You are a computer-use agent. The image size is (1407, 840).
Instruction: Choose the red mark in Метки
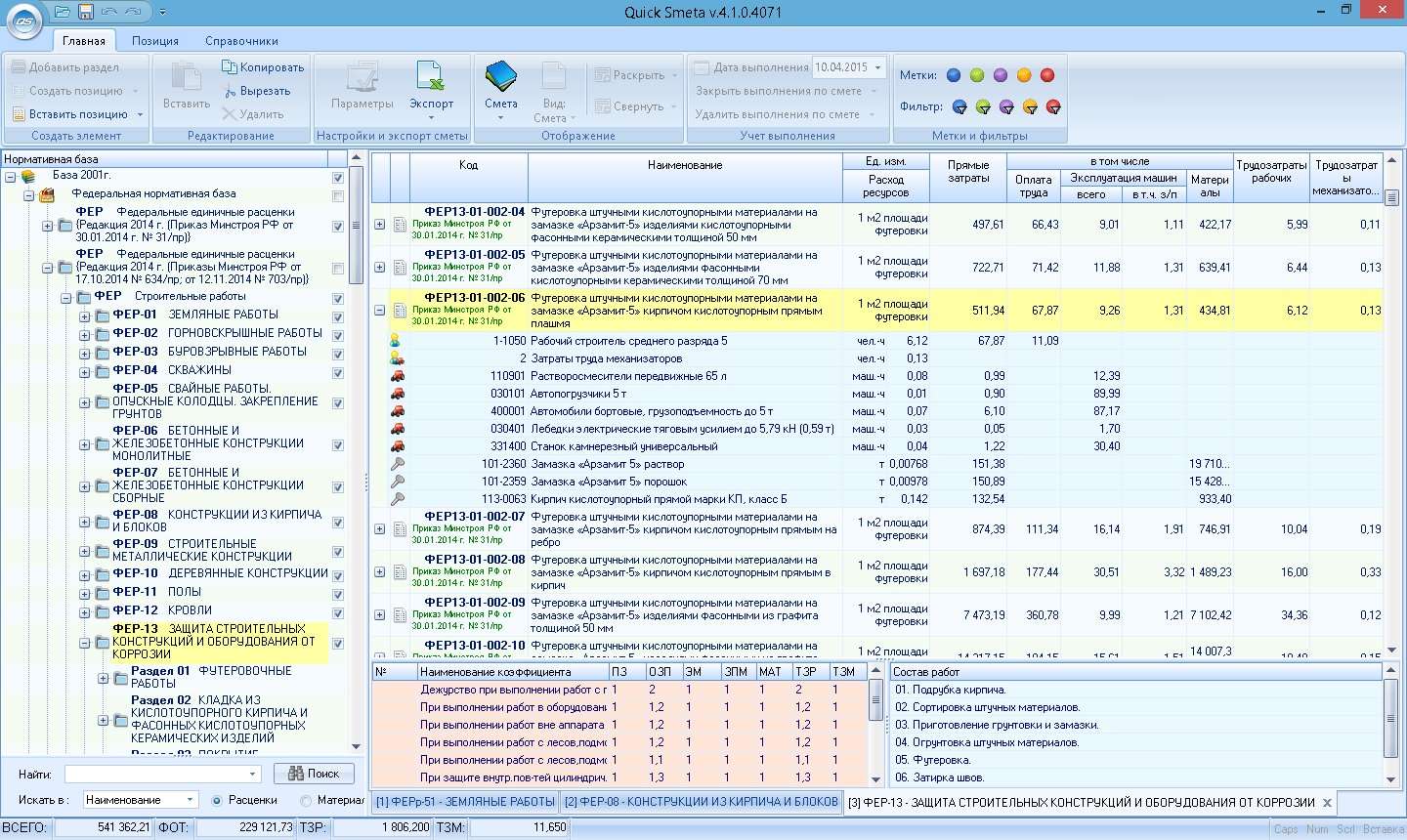coord(1047,75)
